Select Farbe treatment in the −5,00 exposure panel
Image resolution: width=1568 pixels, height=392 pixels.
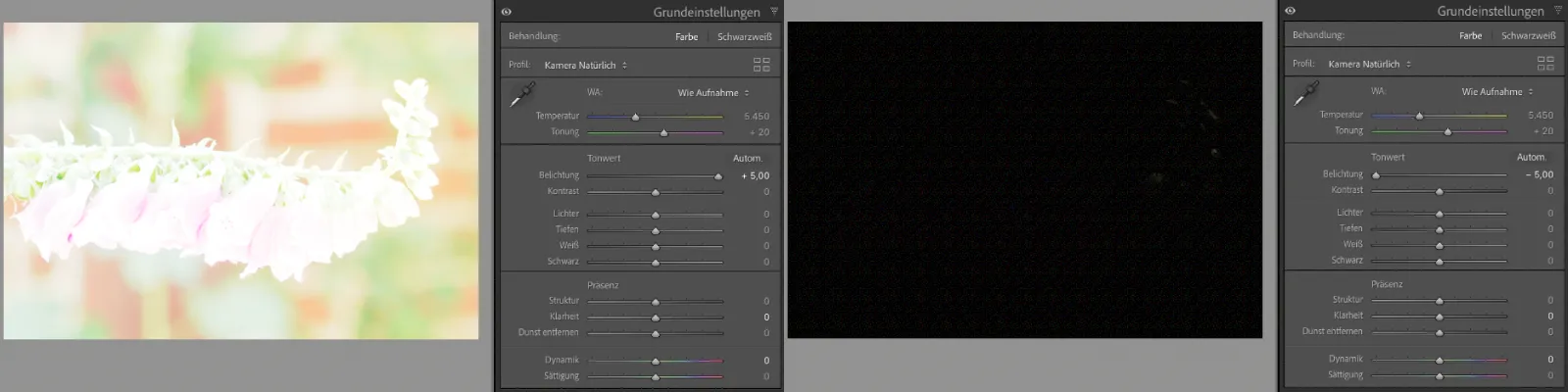click(x=1470, y=36)
